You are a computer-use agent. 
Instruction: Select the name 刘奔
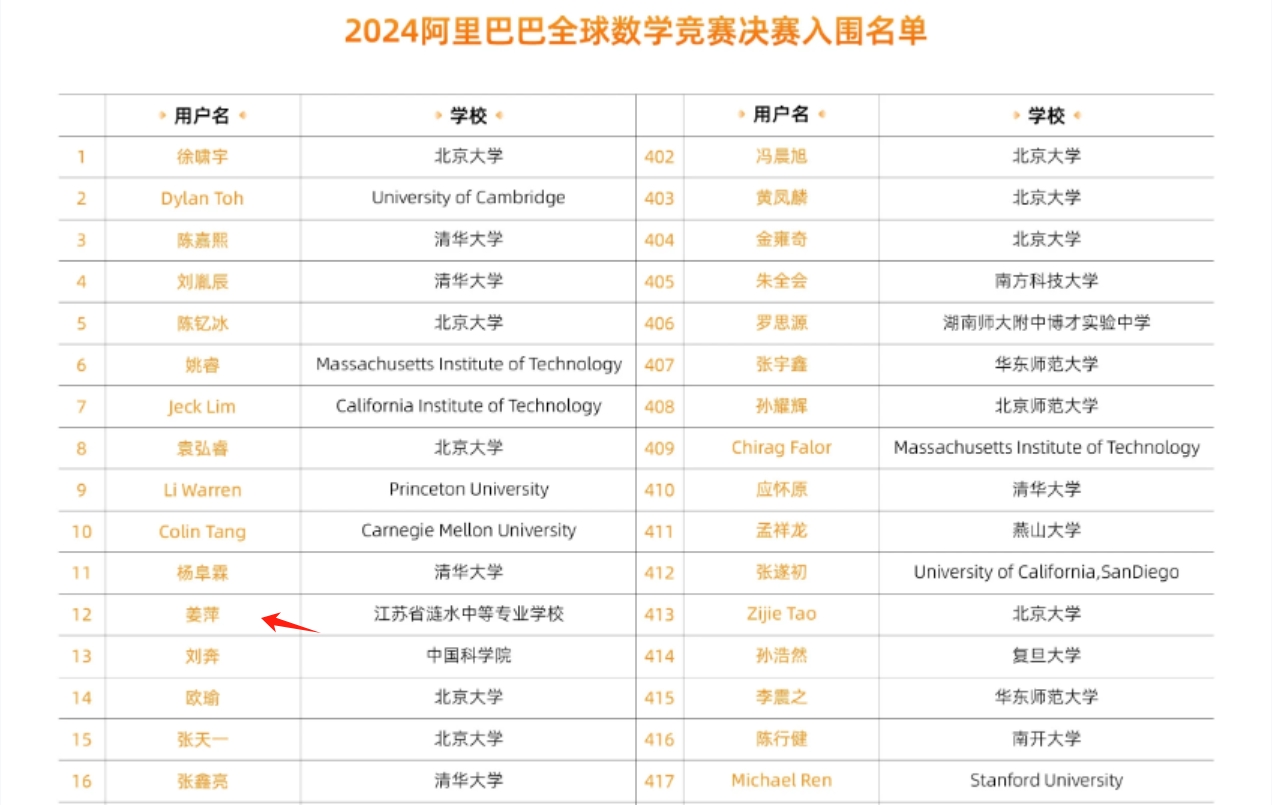202,656
